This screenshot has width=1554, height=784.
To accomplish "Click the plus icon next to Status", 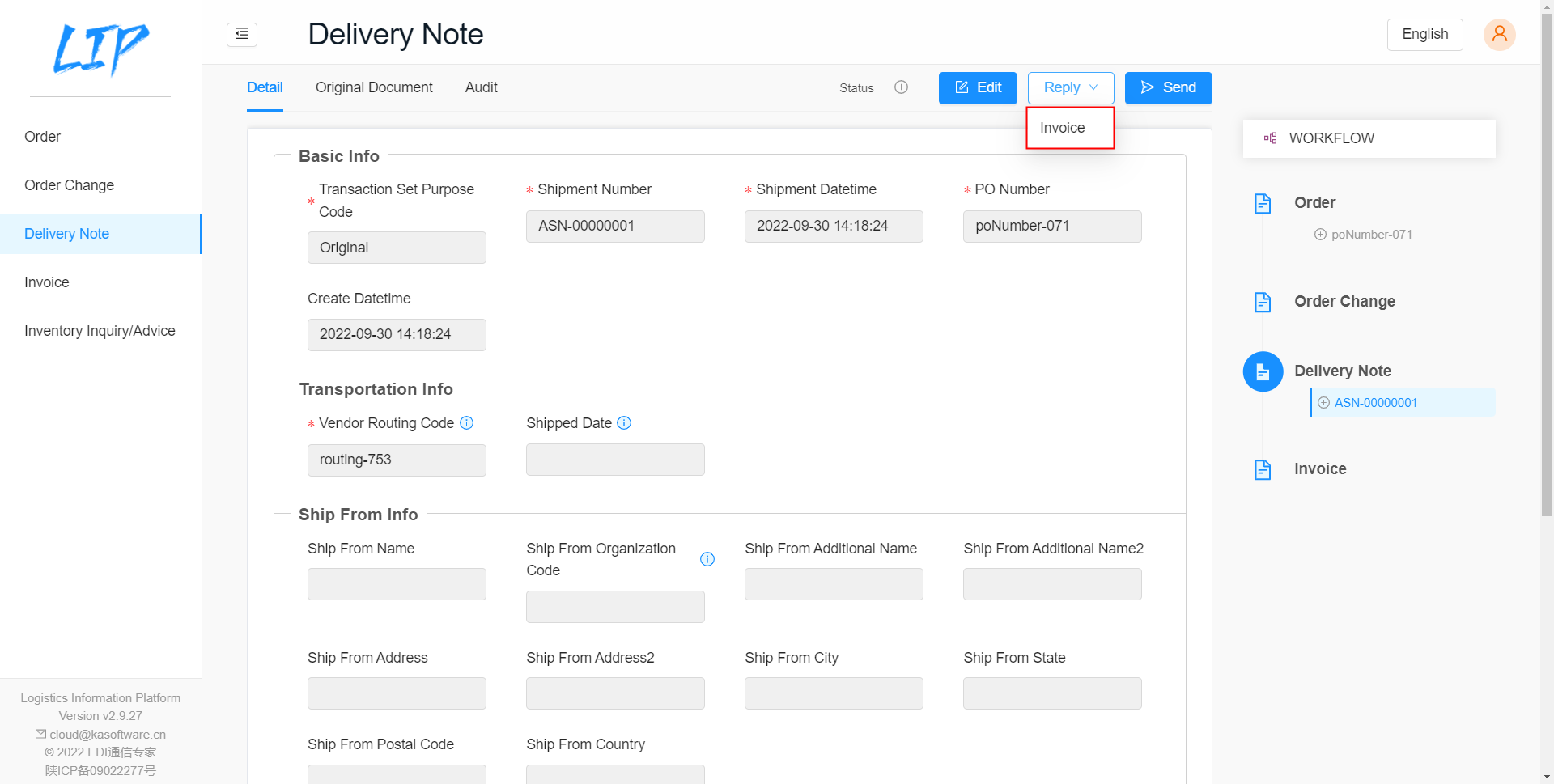I will coord(901,87).
